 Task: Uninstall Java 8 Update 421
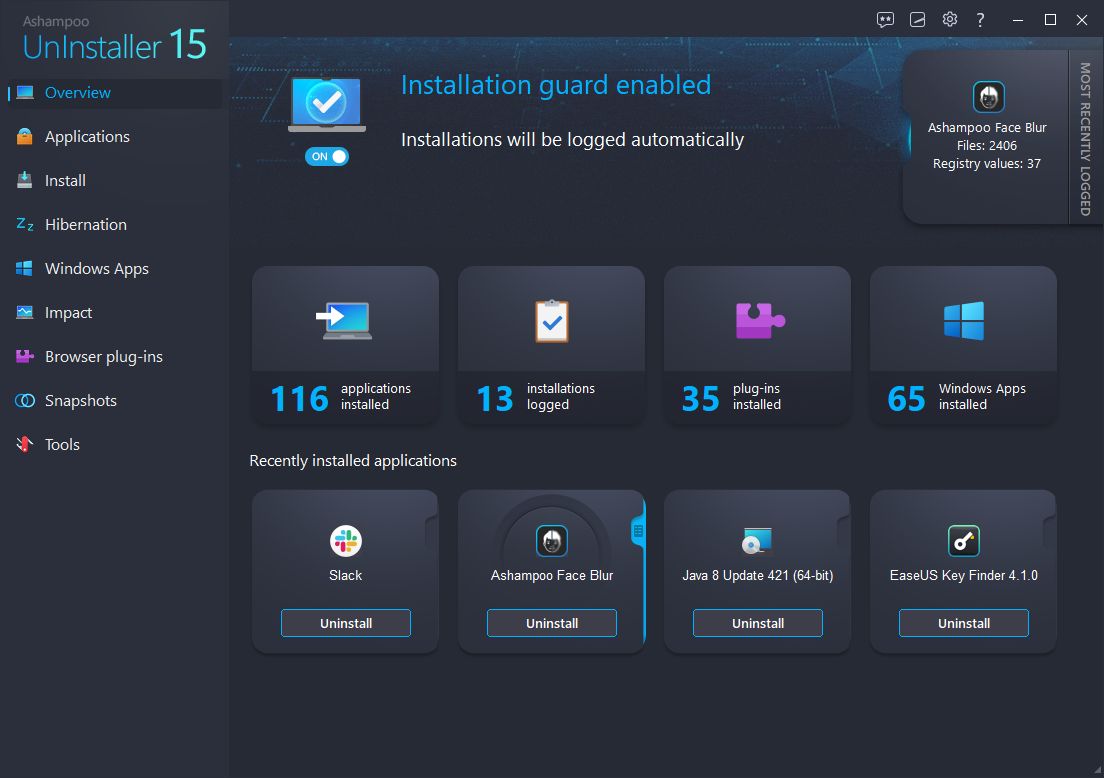click(757, 622)
